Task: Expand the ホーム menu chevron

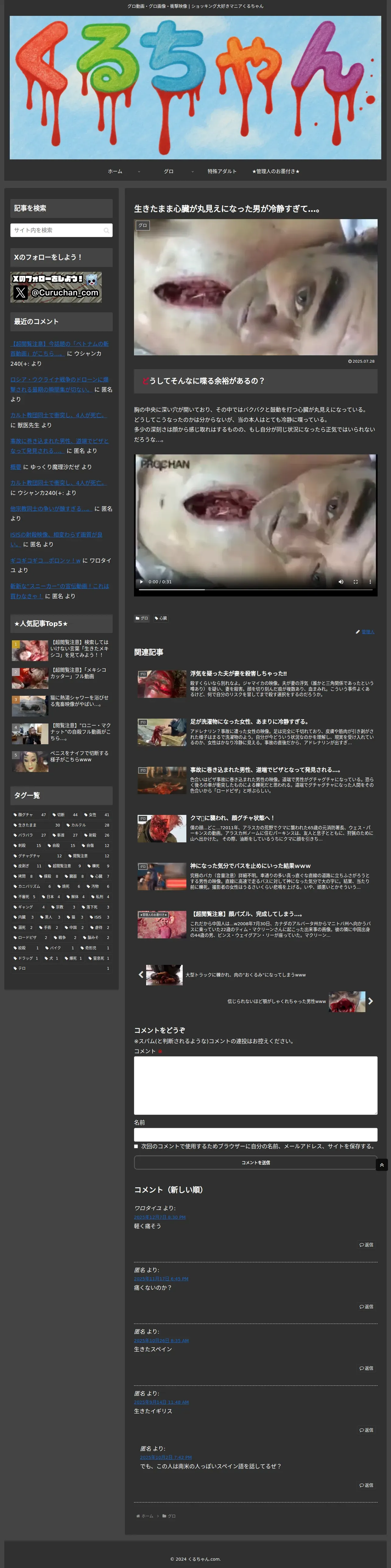Action: click(x=139, y=172)
